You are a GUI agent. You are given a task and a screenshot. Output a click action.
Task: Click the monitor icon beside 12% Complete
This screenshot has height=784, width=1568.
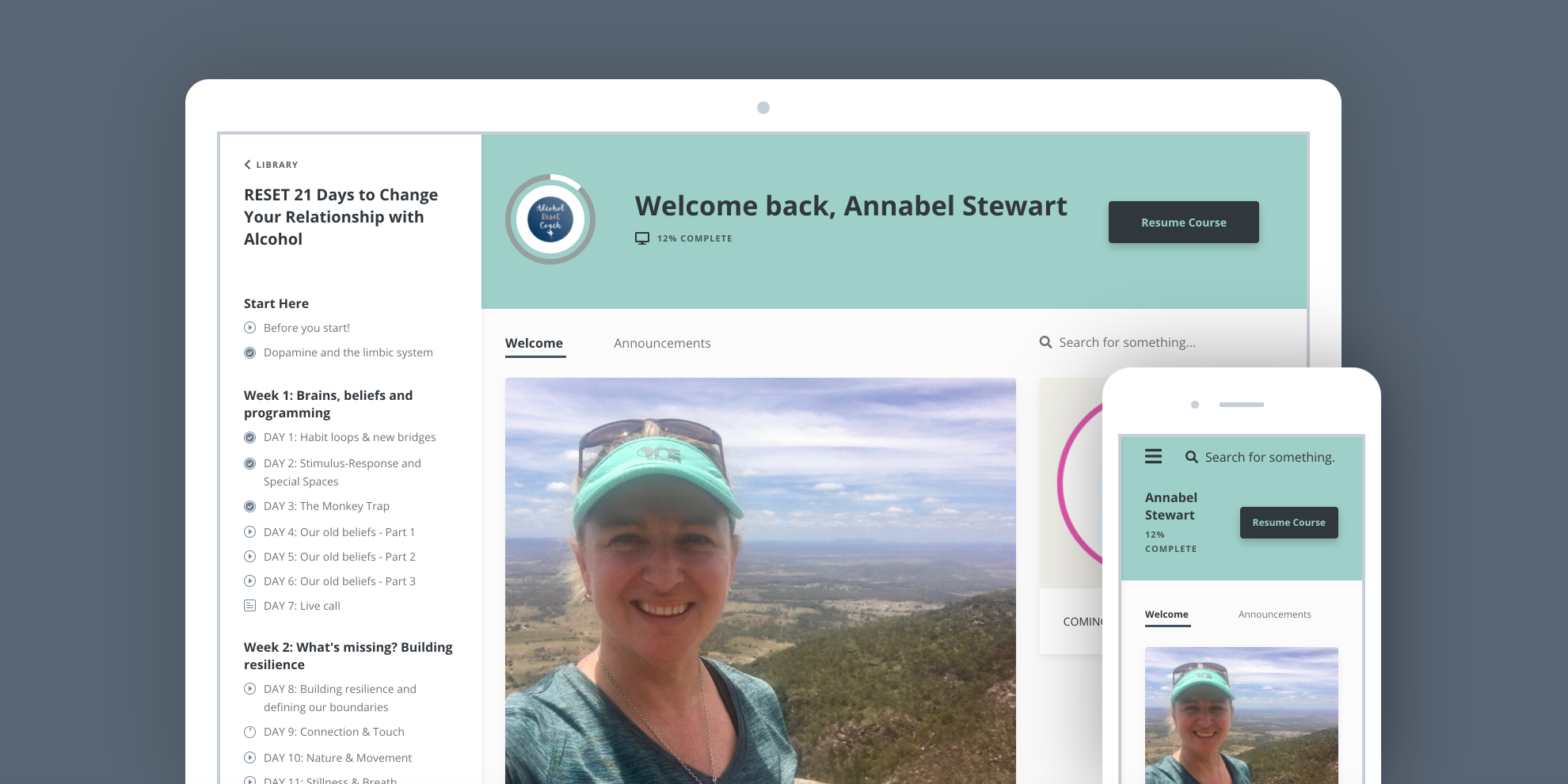[642, 238]
